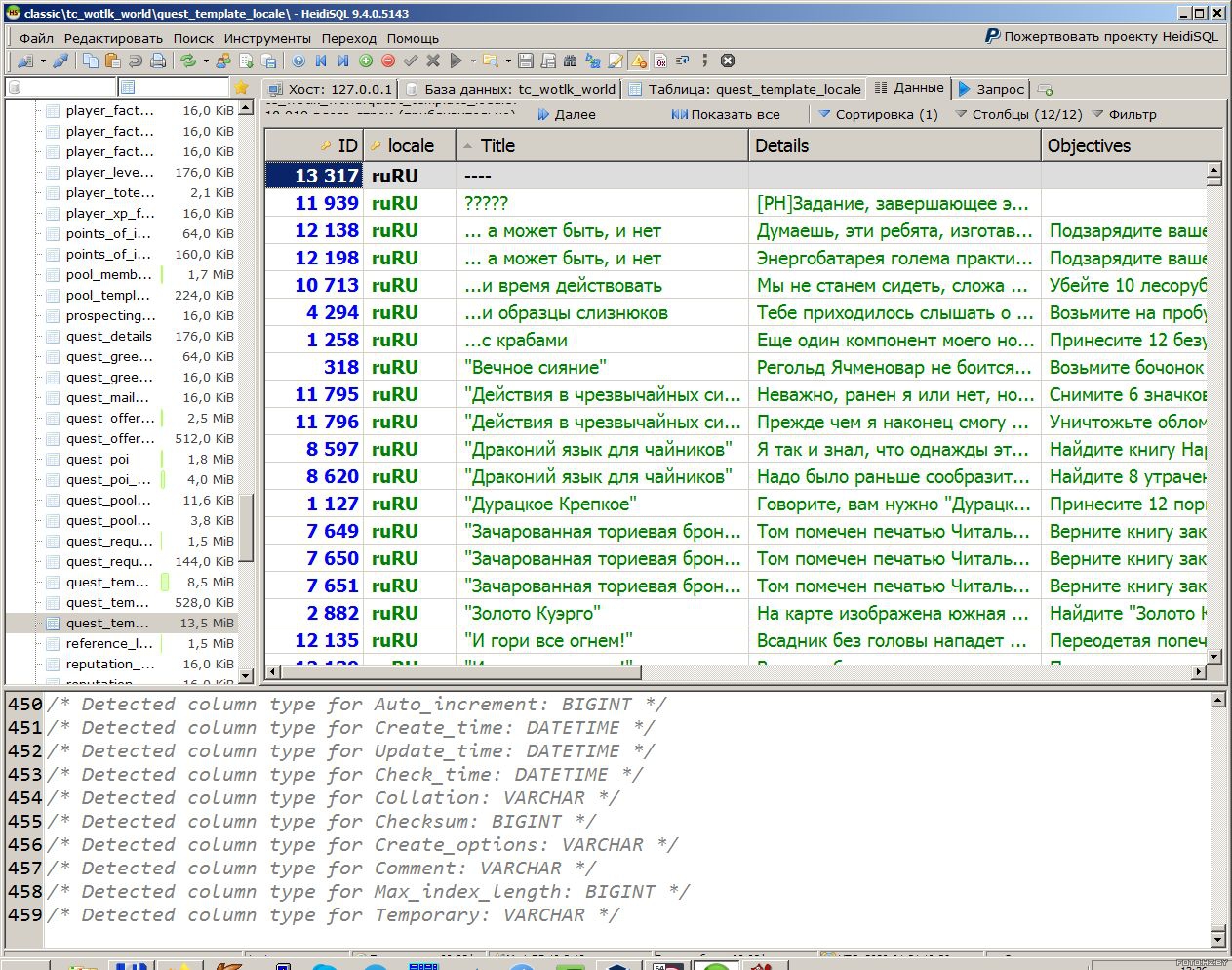Click the yellow star favorites icon
Image resolution: width=1232 pixels, height=970 pixels.
(x=241, y=88)
